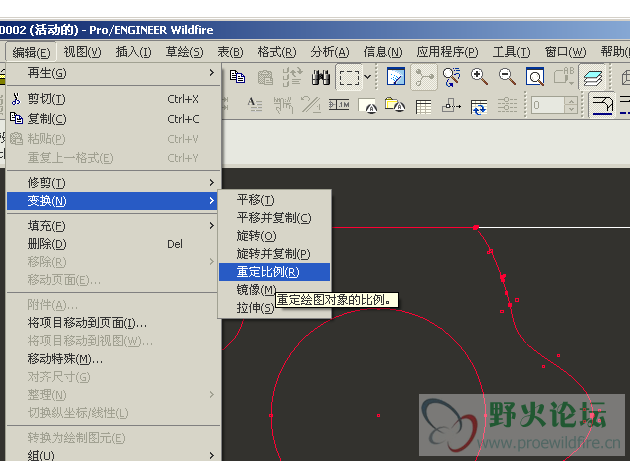The image size is (630, 461).
Task: Open the 信息(N) menu
Action: (x=382, y=52)
